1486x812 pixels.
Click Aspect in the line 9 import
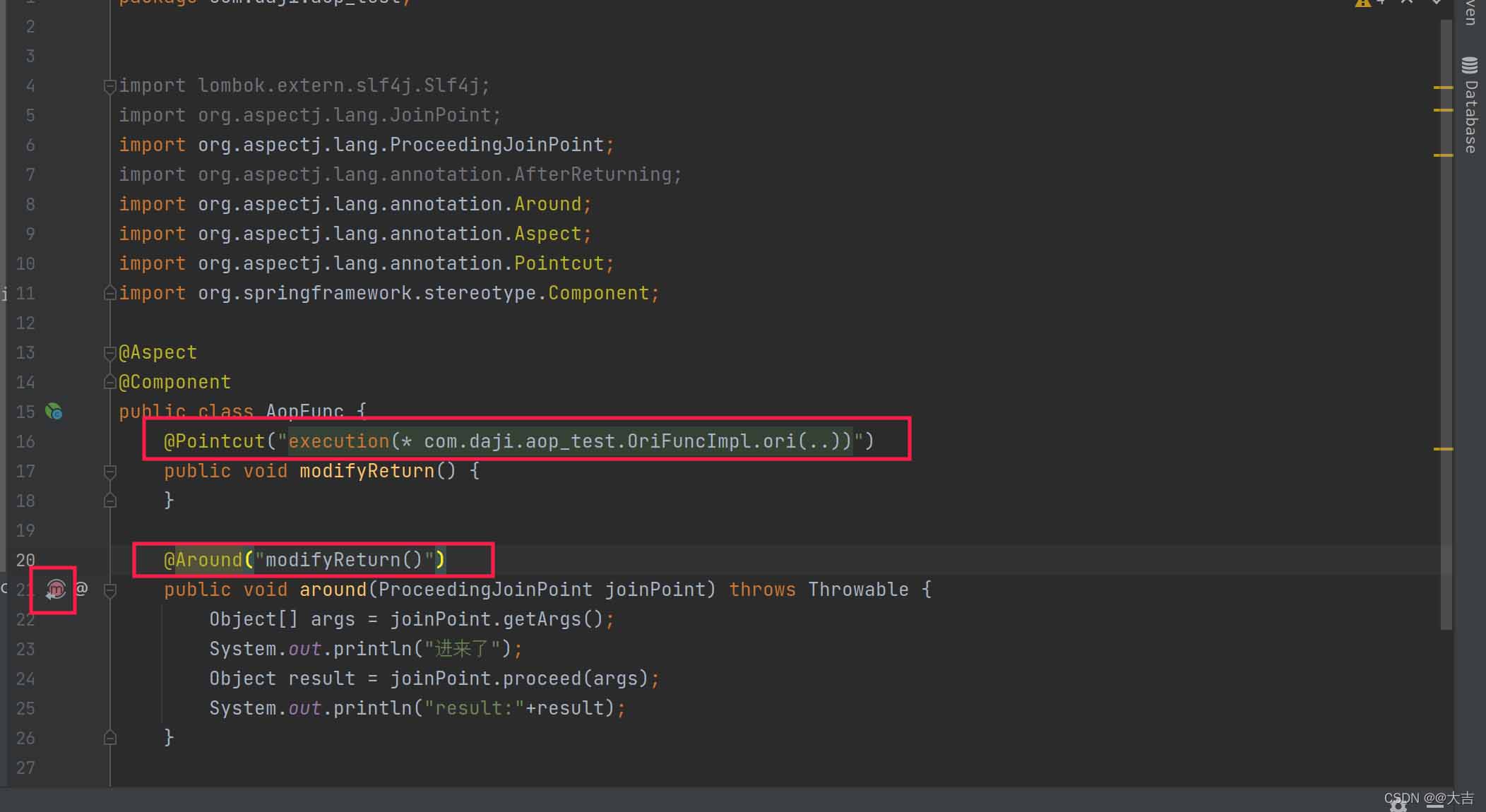tap(547, 234)
